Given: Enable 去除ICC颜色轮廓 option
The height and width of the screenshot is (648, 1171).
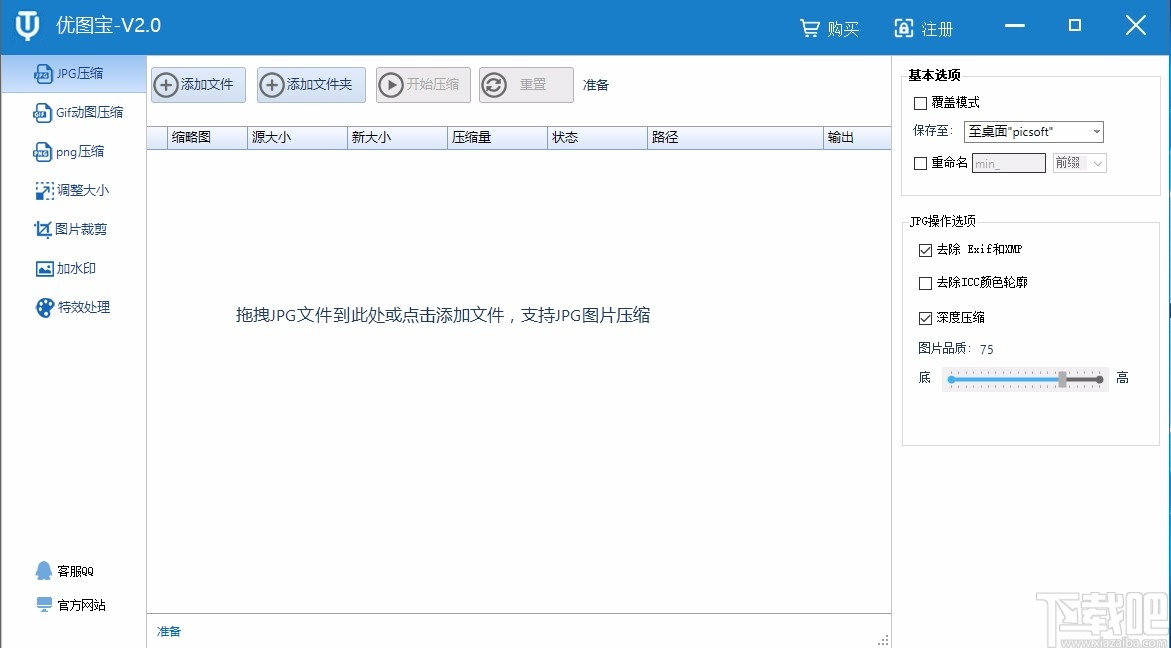Looking at the screenshot, I should click(925, 283).
